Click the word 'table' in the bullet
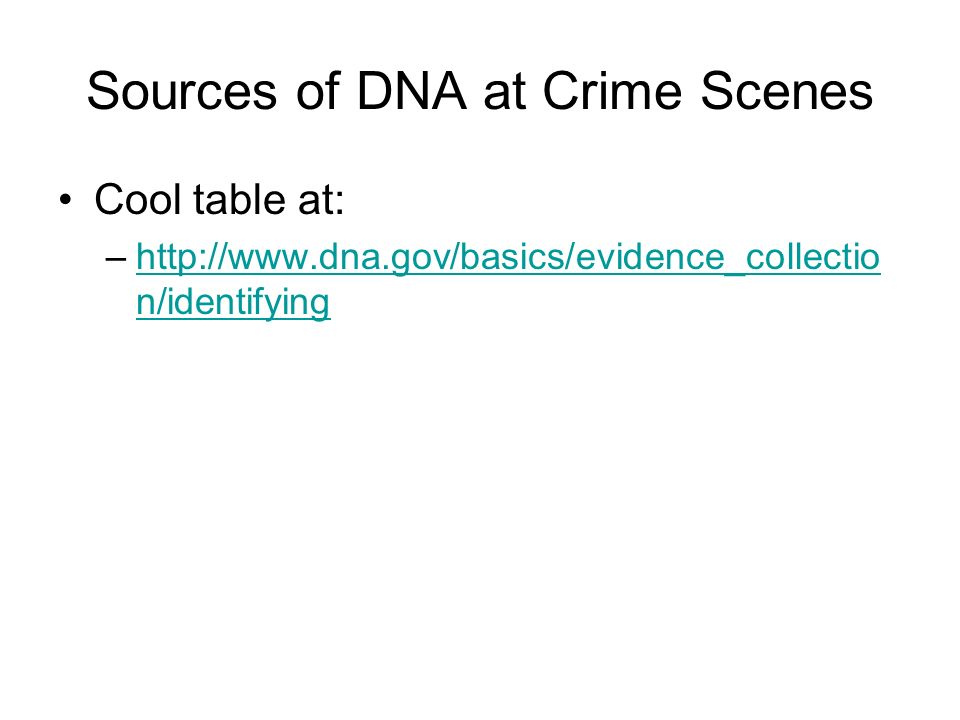 [239, 200]
